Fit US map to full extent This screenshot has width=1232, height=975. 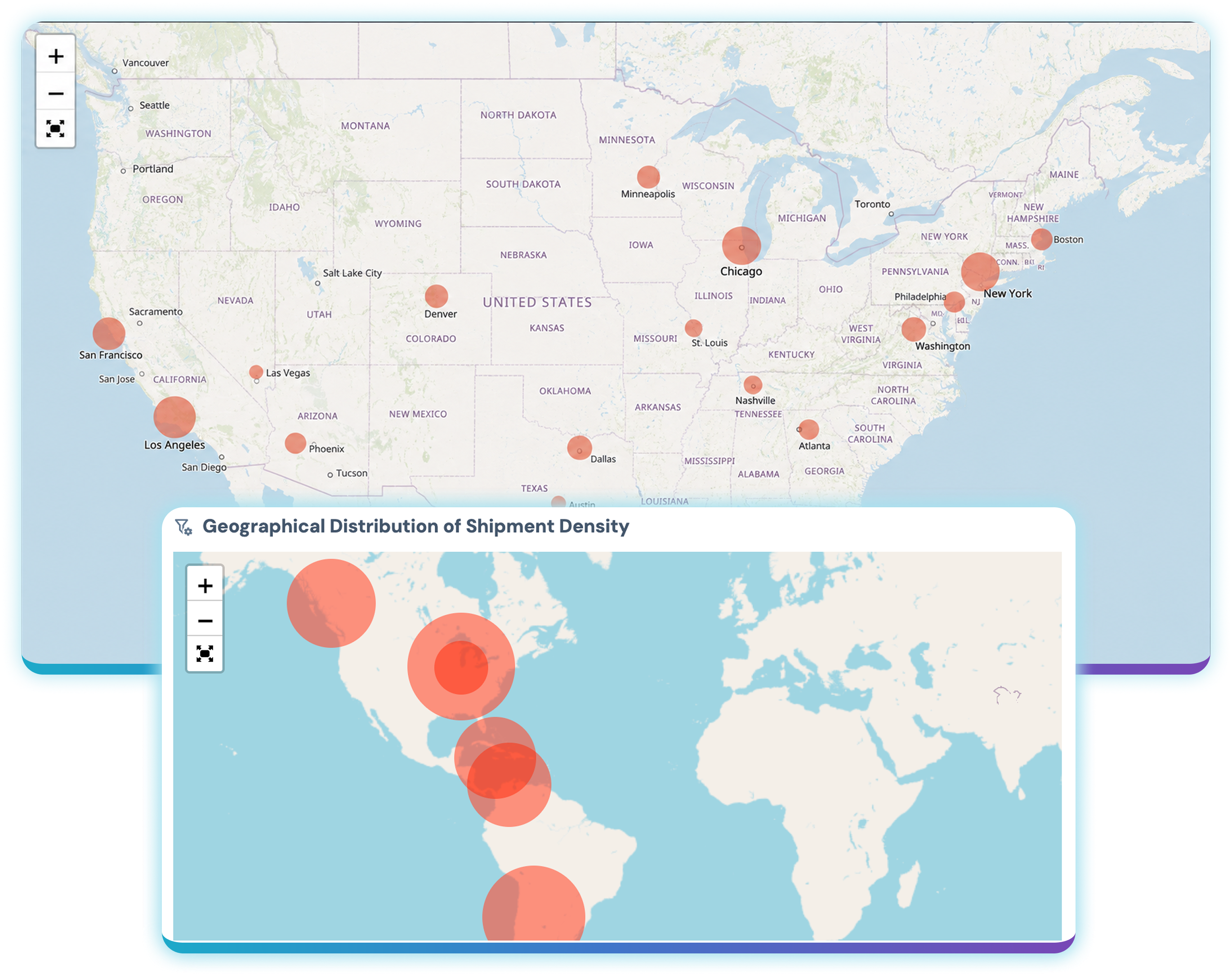pos(55,129)
